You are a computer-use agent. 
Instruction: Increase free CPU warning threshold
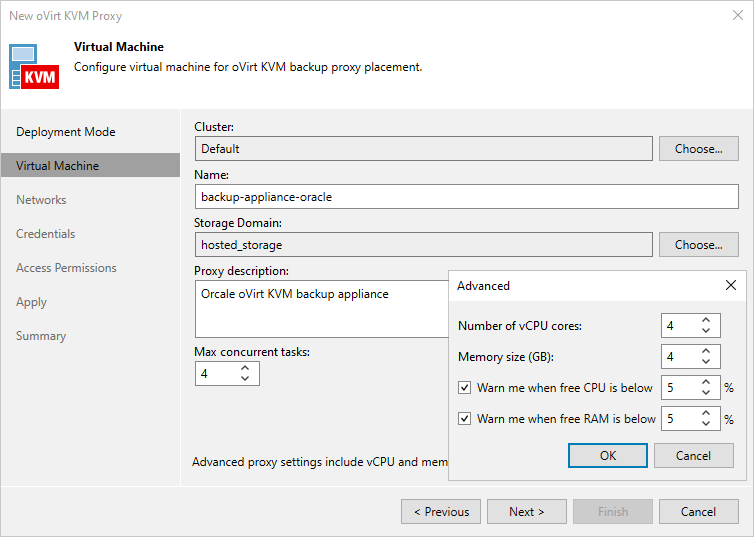coord(706,382)
